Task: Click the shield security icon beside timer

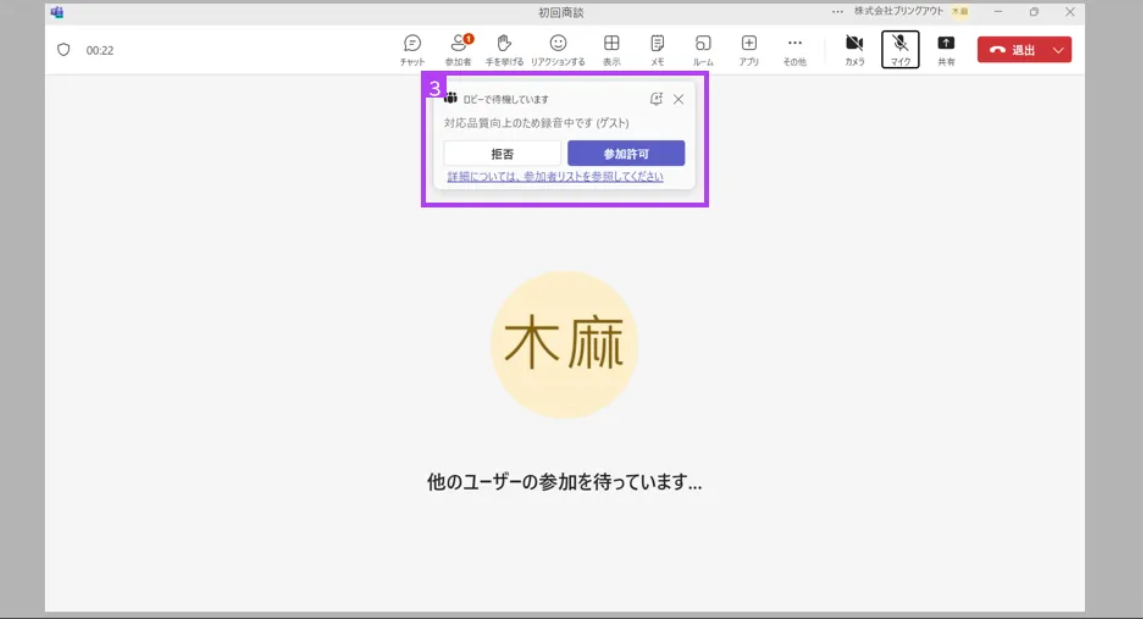Action: tap(63, 50)
